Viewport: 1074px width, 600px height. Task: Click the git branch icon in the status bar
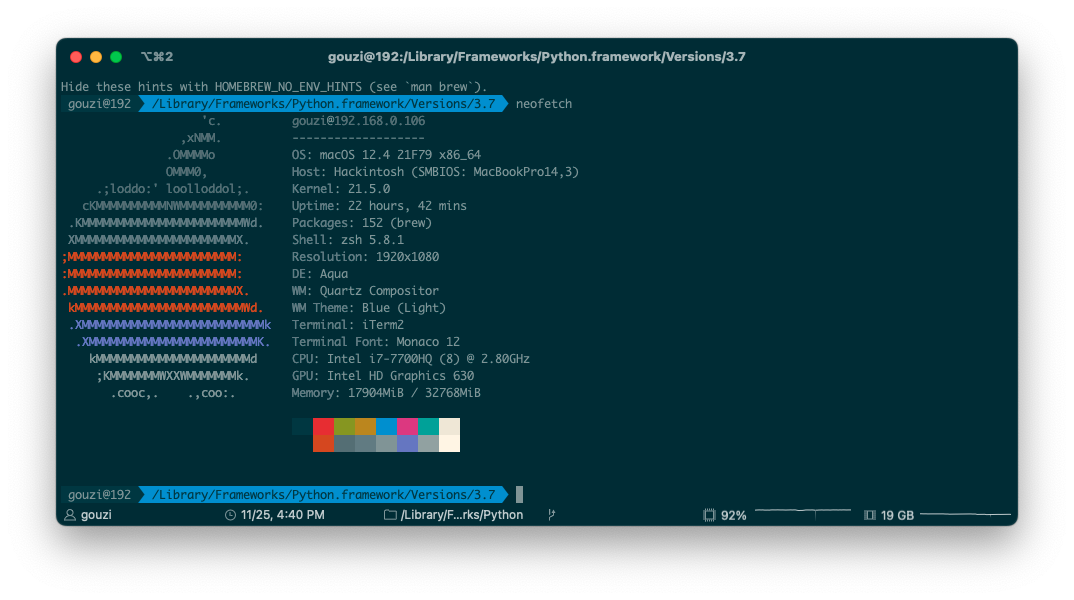(x=551, y=514)
